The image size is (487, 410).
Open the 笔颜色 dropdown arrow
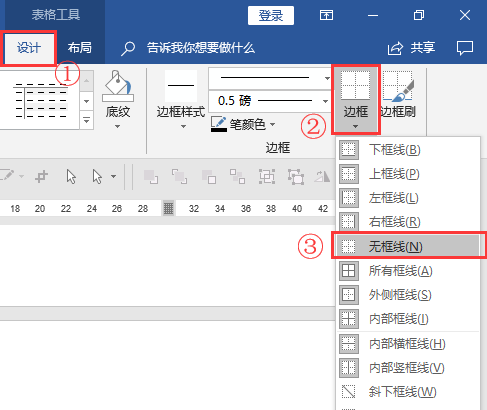pyautogui.click(x=272, y=124)
